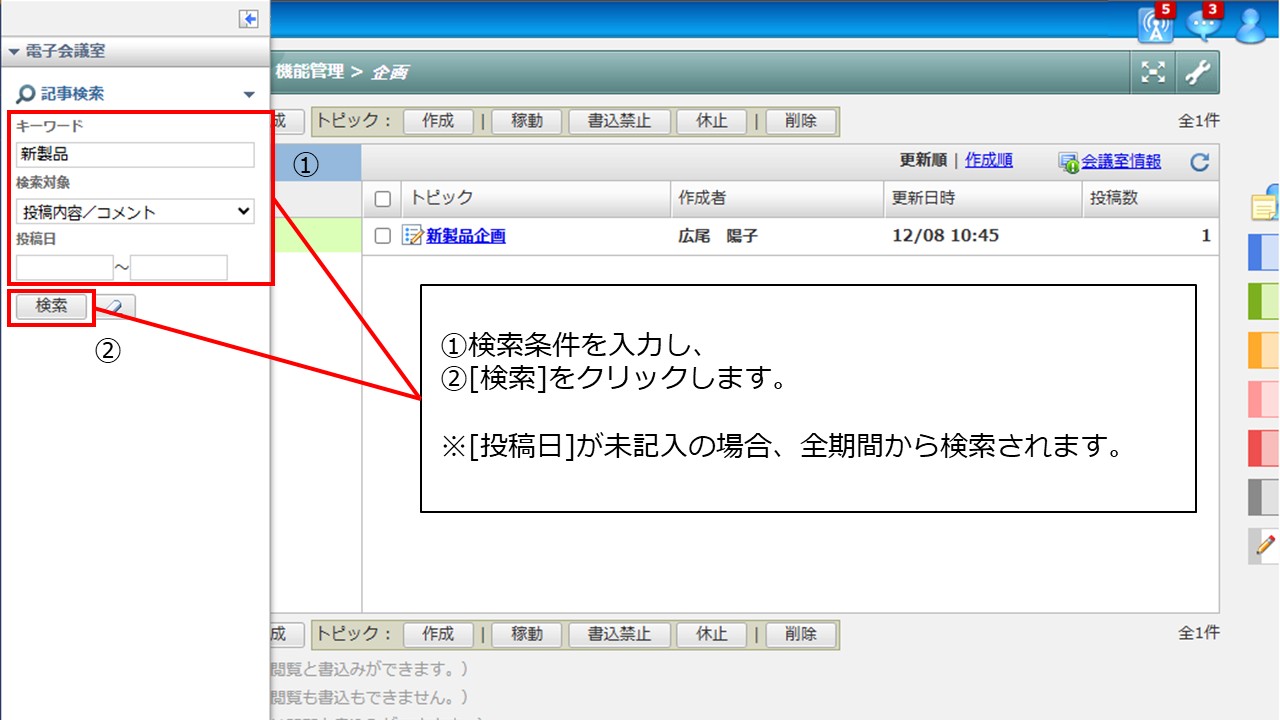Open the yellow sticky note icon
The height and width of the screenshot is (720, 1280).
[1265, 203]
